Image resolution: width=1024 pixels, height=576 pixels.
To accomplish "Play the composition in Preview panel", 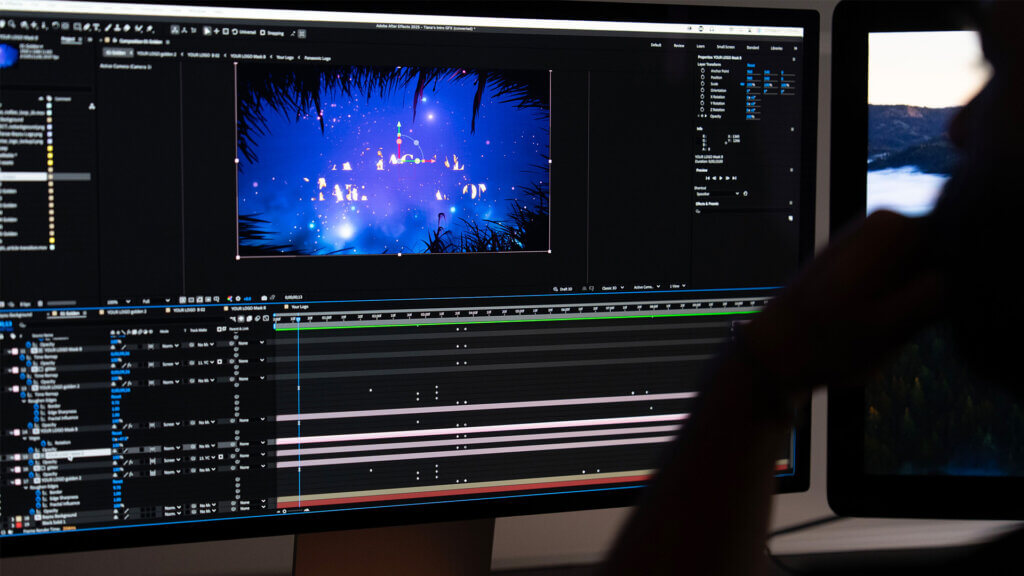I will pyautogui.click(x=720, y=178).
